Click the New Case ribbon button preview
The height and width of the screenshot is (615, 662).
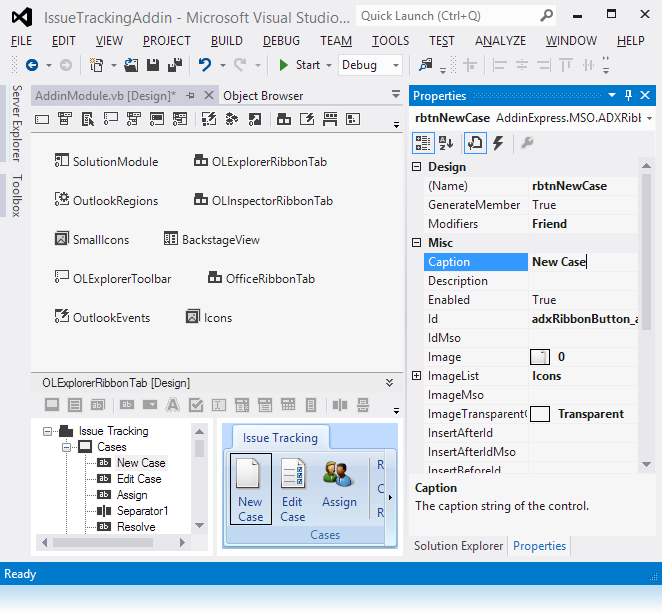pos(251,489)
